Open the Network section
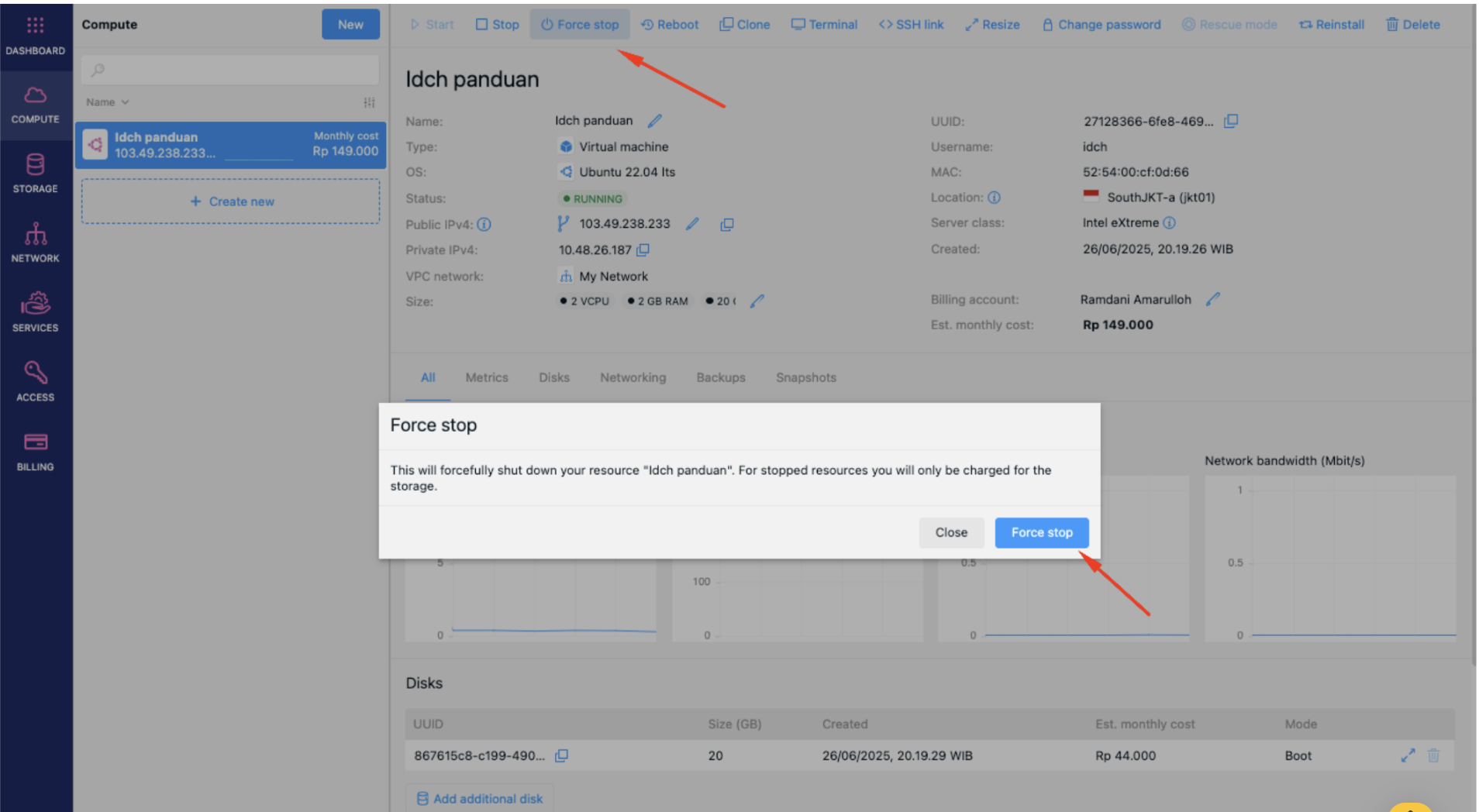 (x=35, y=243)
